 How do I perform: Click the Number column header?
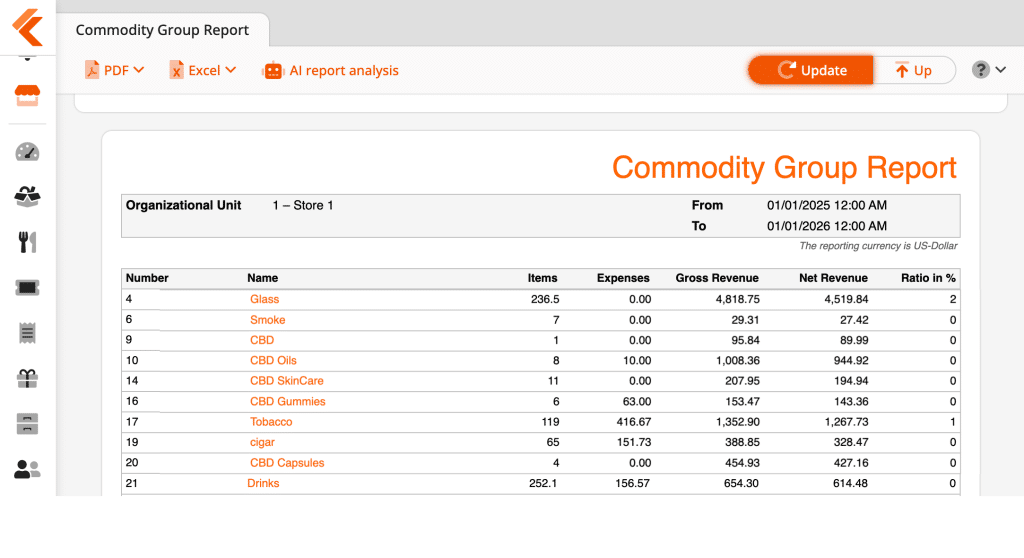(x=147, y=278)
